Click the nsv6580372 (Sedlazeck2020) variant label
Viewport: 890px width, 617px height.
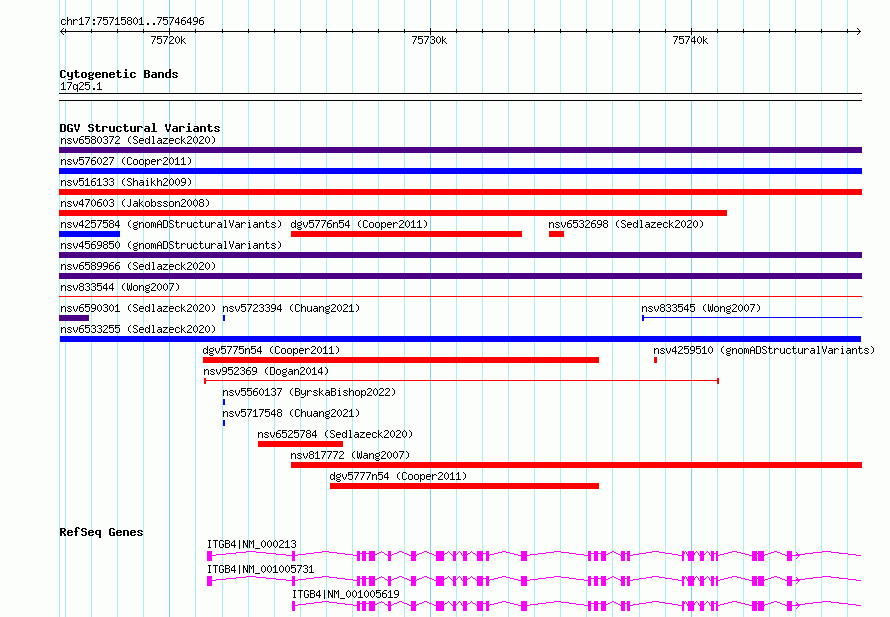pyautogui.click(x=138, y=140)
